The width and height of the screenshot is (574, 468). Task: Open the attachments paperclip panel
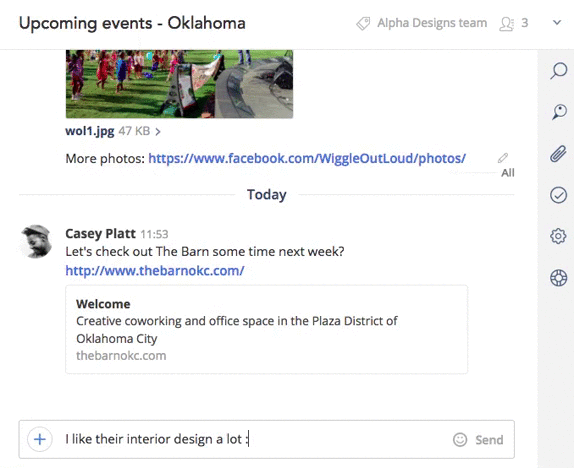pos(558,153)
